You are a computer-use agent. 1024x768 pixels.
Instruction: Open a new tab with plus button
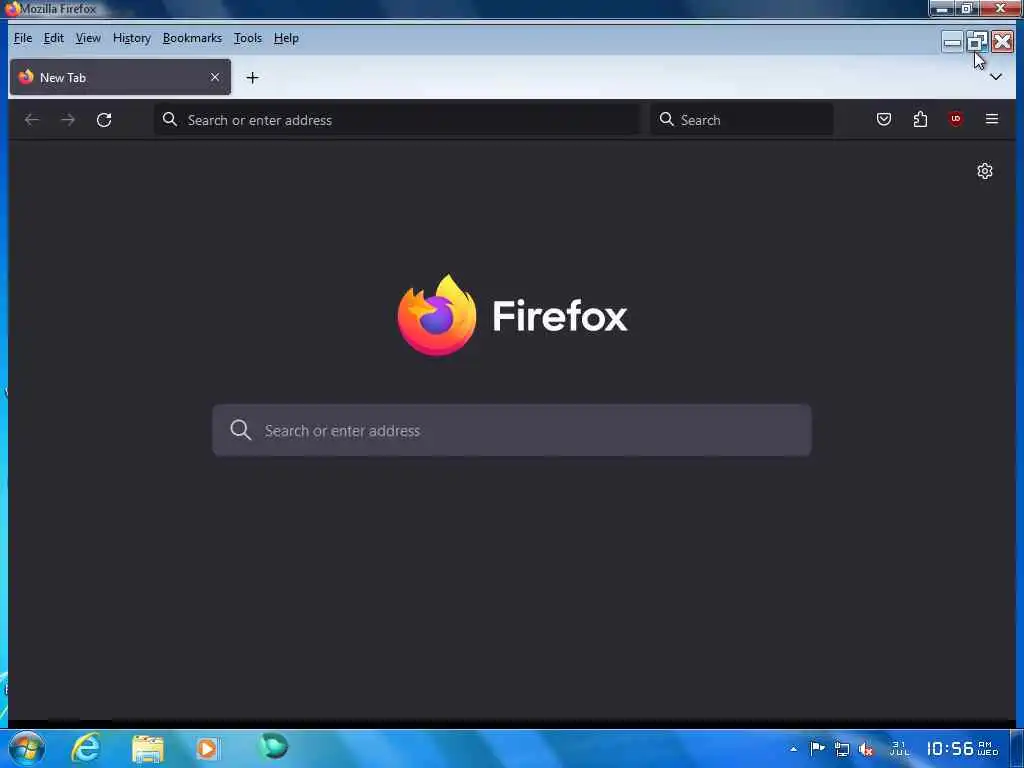pyautogui.click(x=253, y=78)
